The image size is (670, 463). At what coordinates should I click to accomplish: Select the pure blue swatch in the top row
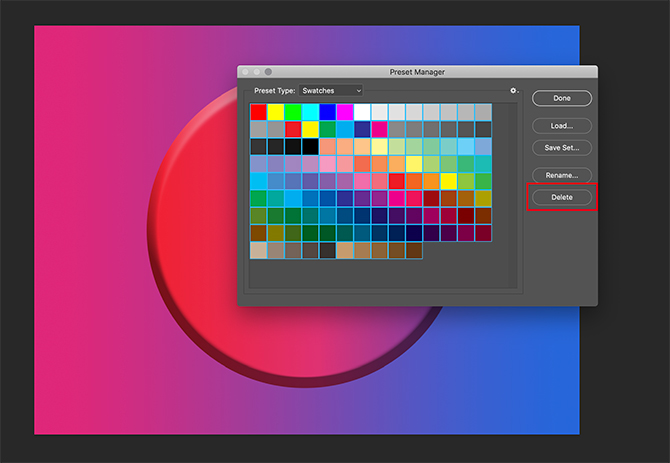pyautogui.click(x=328, y=112)
